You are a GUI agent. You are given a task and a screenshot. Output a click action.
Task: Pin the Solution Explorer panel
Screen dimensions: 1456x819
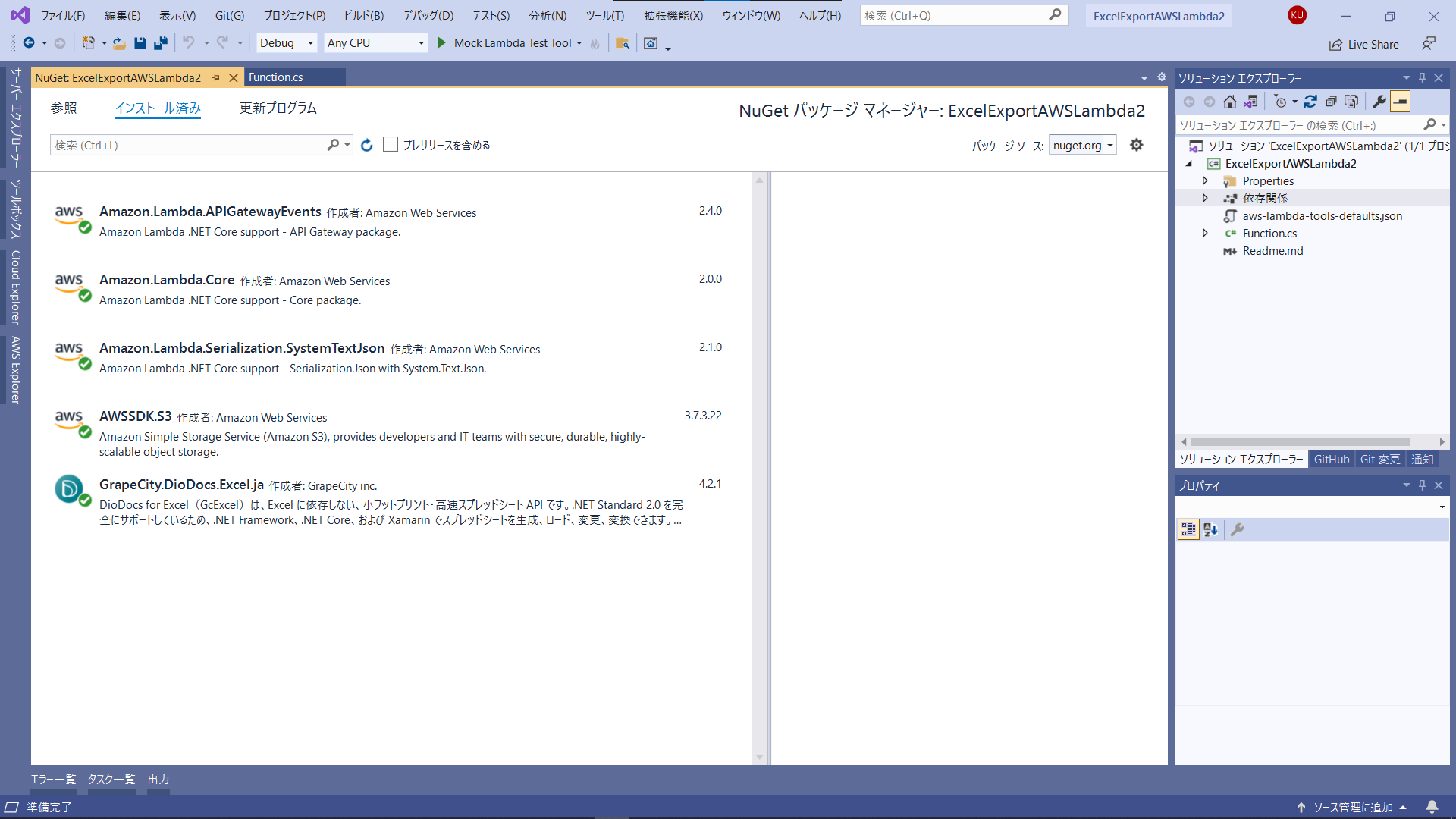[1423, 78]
